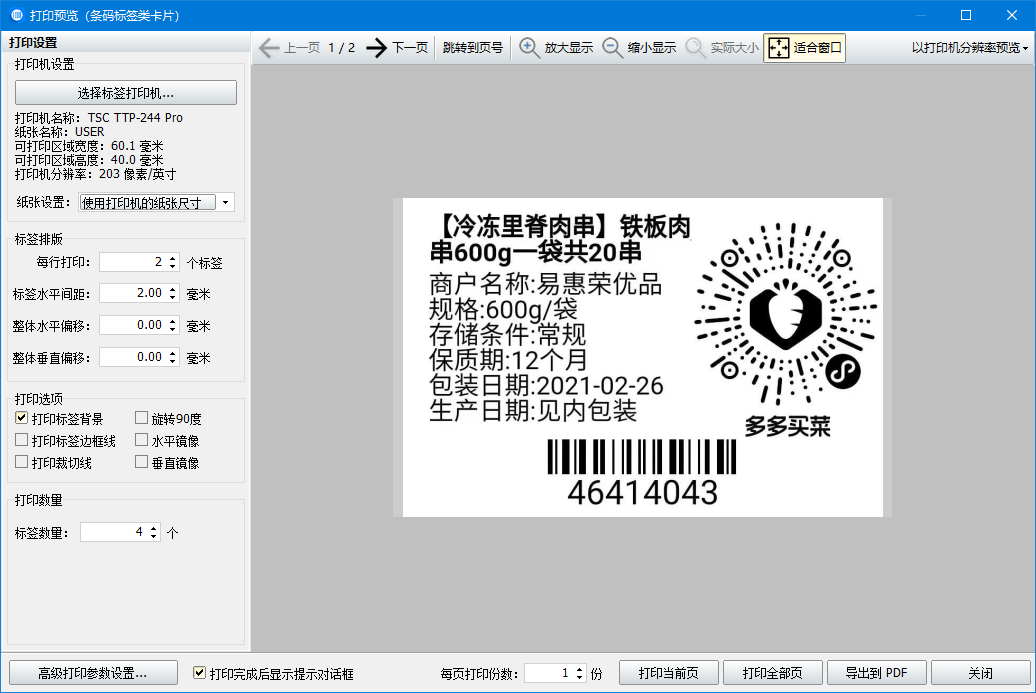
Task: Maximize the 打印预览 window
Action: 966,15
